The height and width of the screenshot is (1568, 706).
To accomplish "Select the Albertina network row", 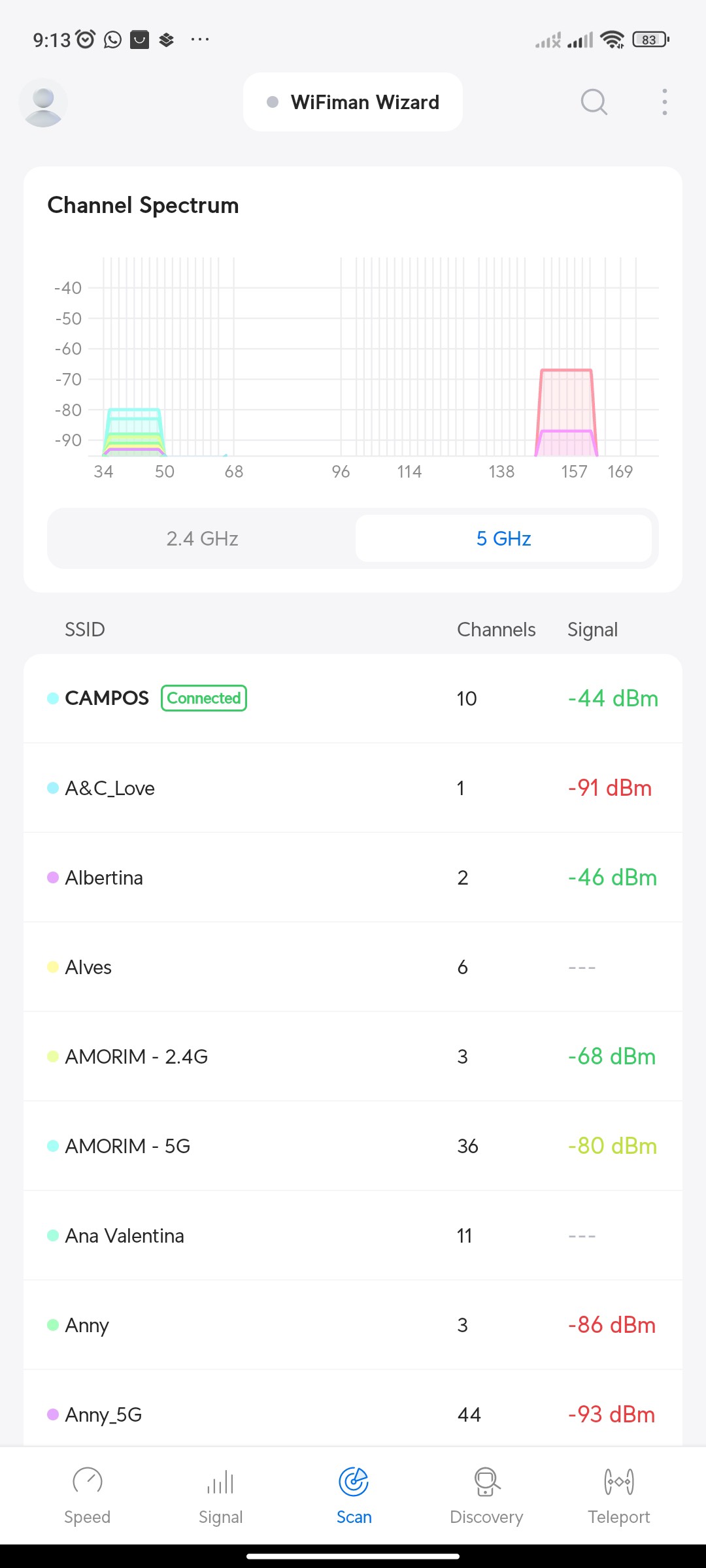I will tap(353, 877).
